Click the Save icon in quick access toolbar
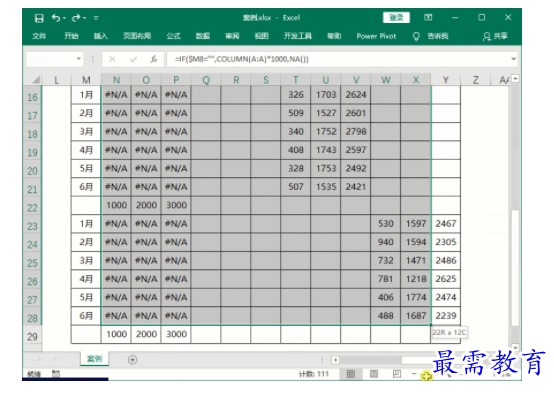554x394 pixels. tap(39, 18)
